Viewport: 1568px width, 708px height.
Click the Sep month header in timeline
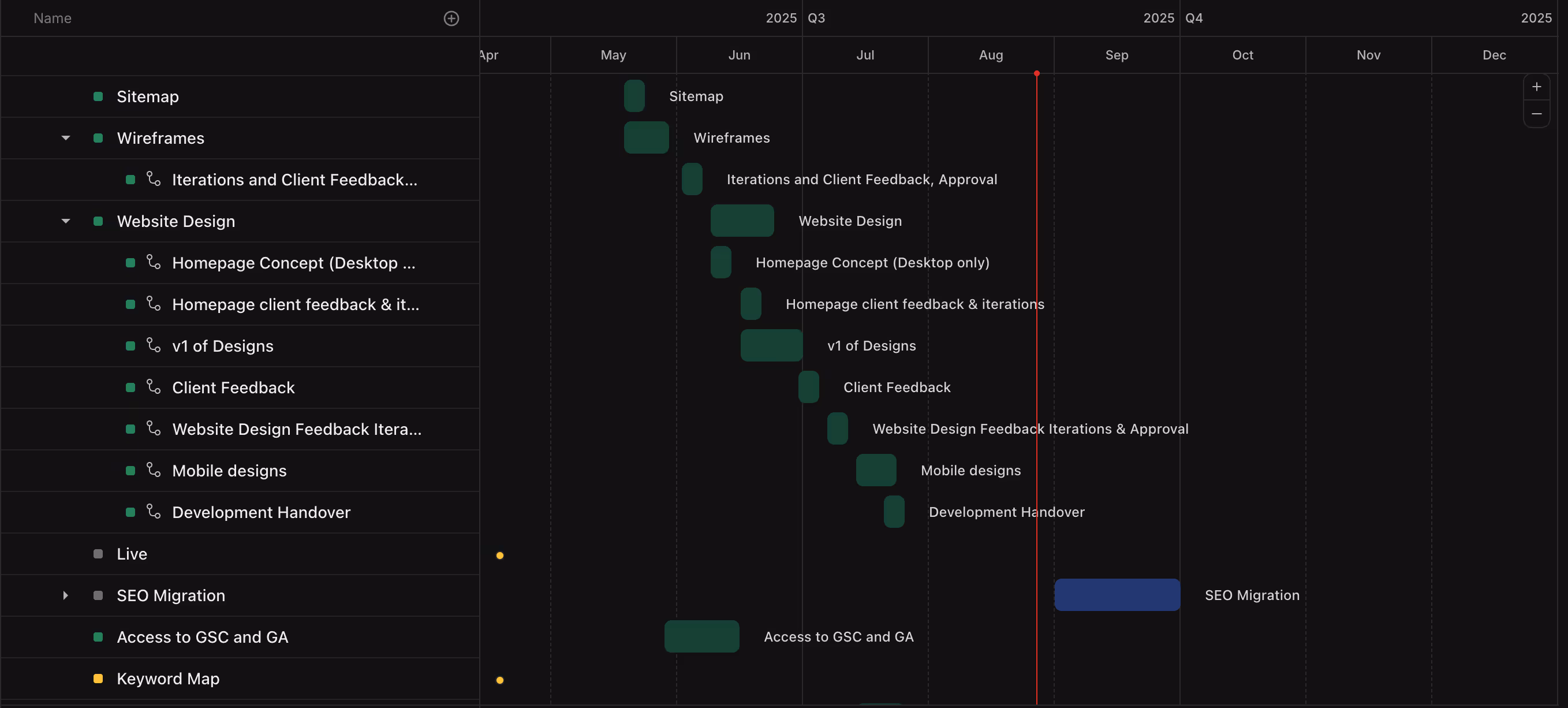pyautogui.click(x=1117, y=55)
